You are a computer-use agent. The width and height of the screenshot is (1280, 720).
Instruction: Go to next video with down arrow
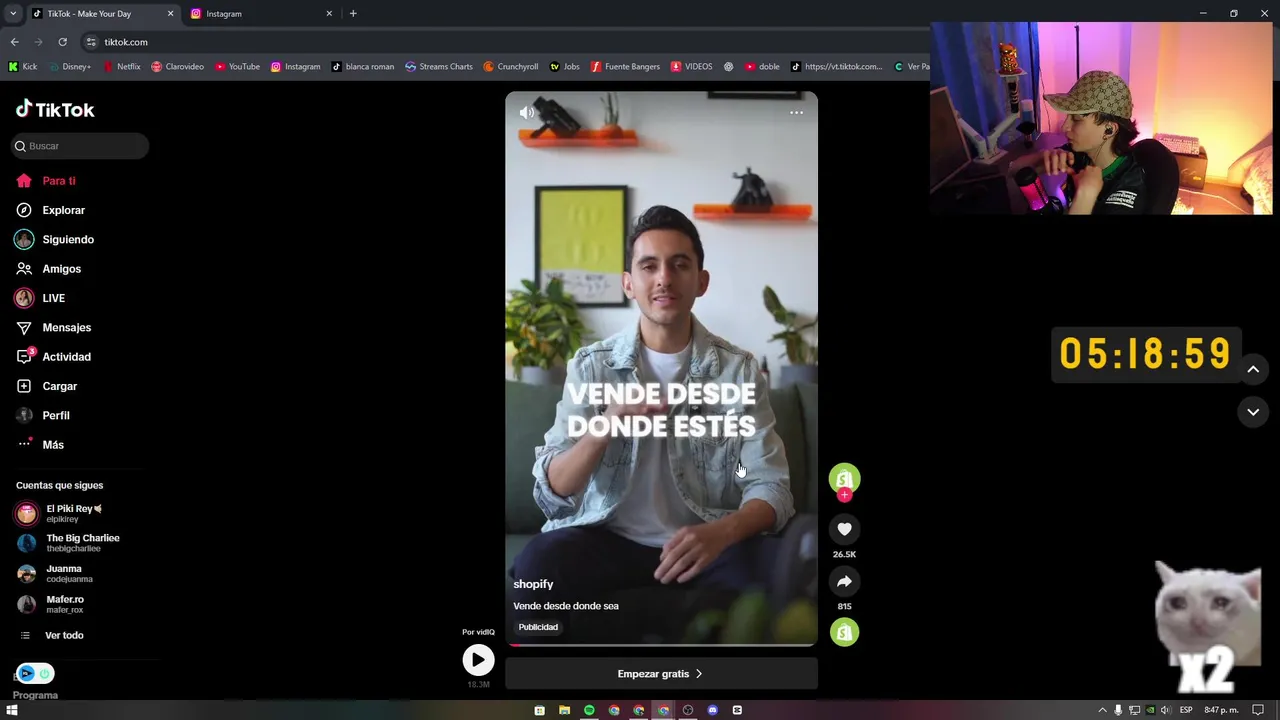pyautogui.click(x=1253, y=412)
